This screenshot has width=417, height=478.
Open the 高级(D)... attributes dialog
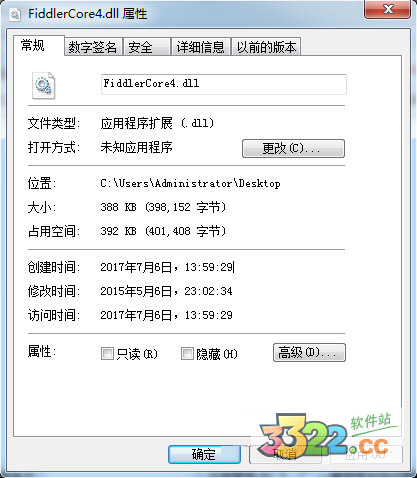(309, 353)
